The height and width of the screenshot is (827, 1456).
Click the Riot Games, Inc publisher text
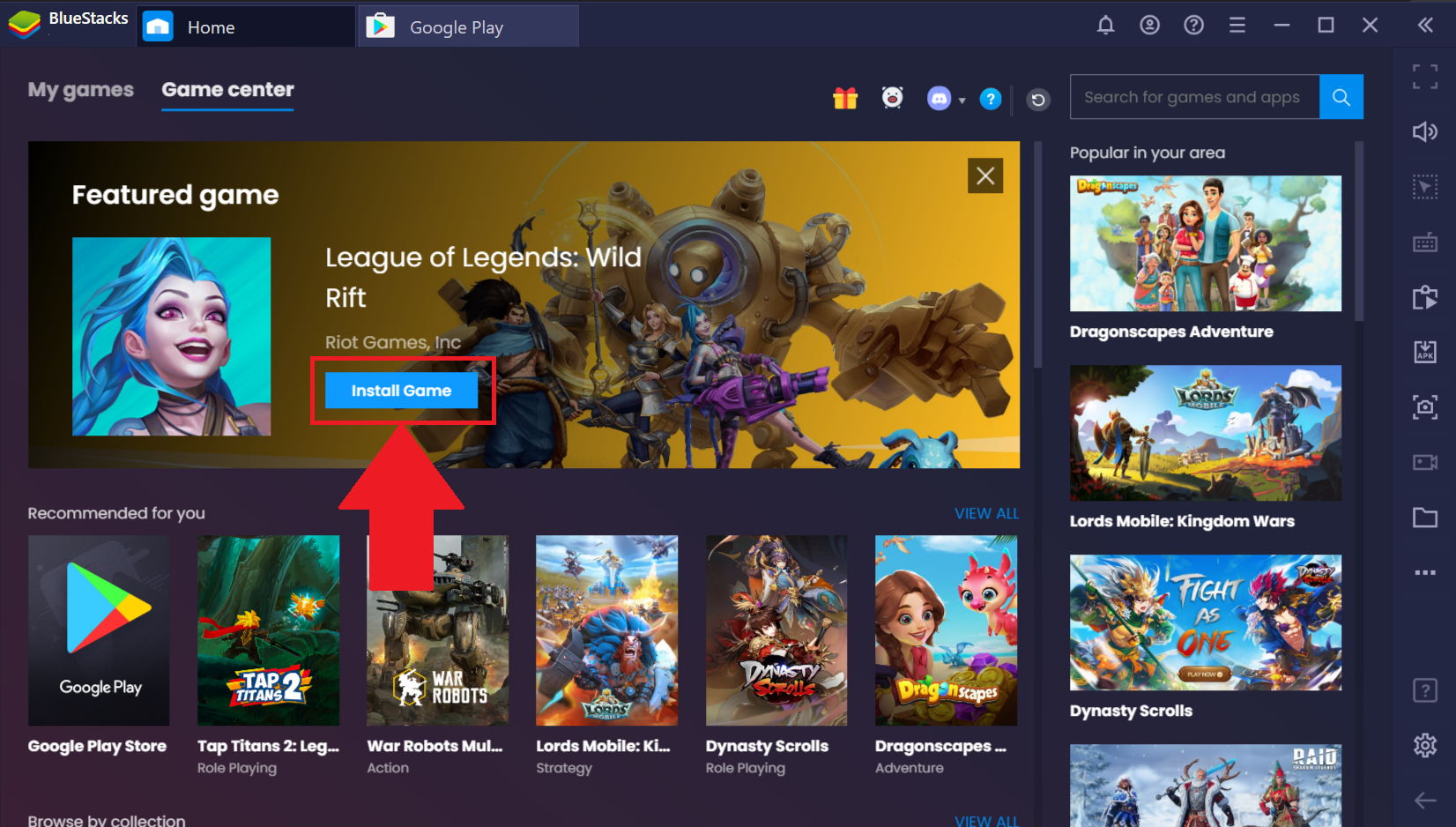pos(393,342)
